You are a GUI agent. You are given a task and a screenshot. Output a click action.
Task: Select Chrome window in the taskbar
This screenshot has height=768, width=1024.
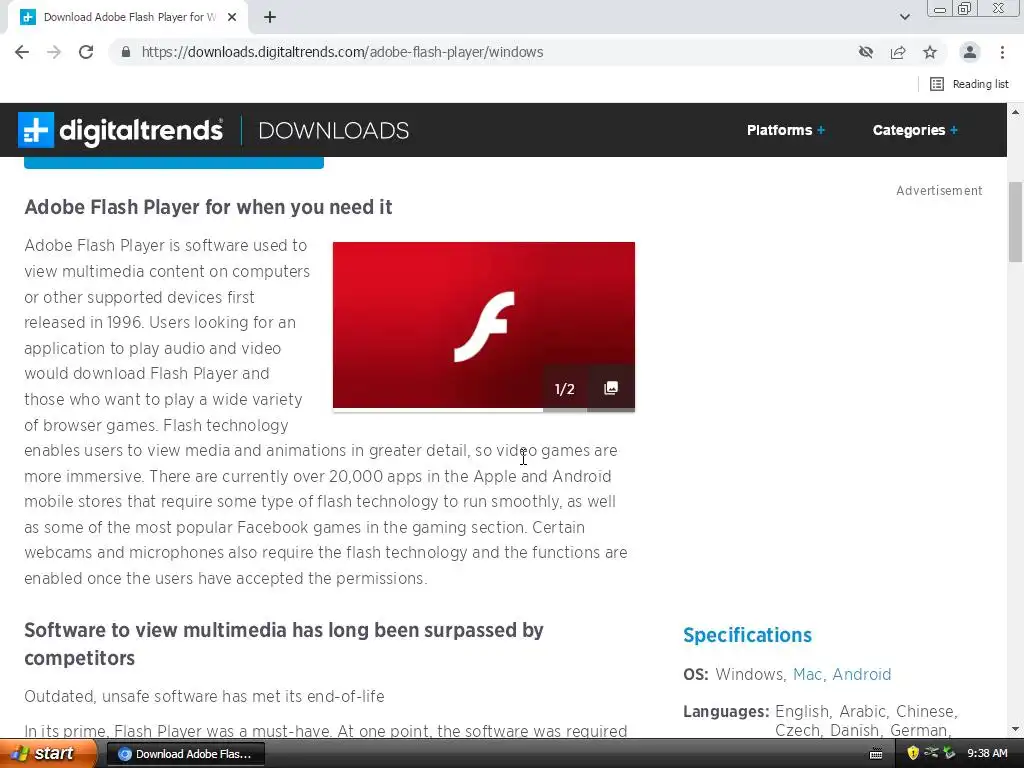pyautogui.click(x=185, y=754)
